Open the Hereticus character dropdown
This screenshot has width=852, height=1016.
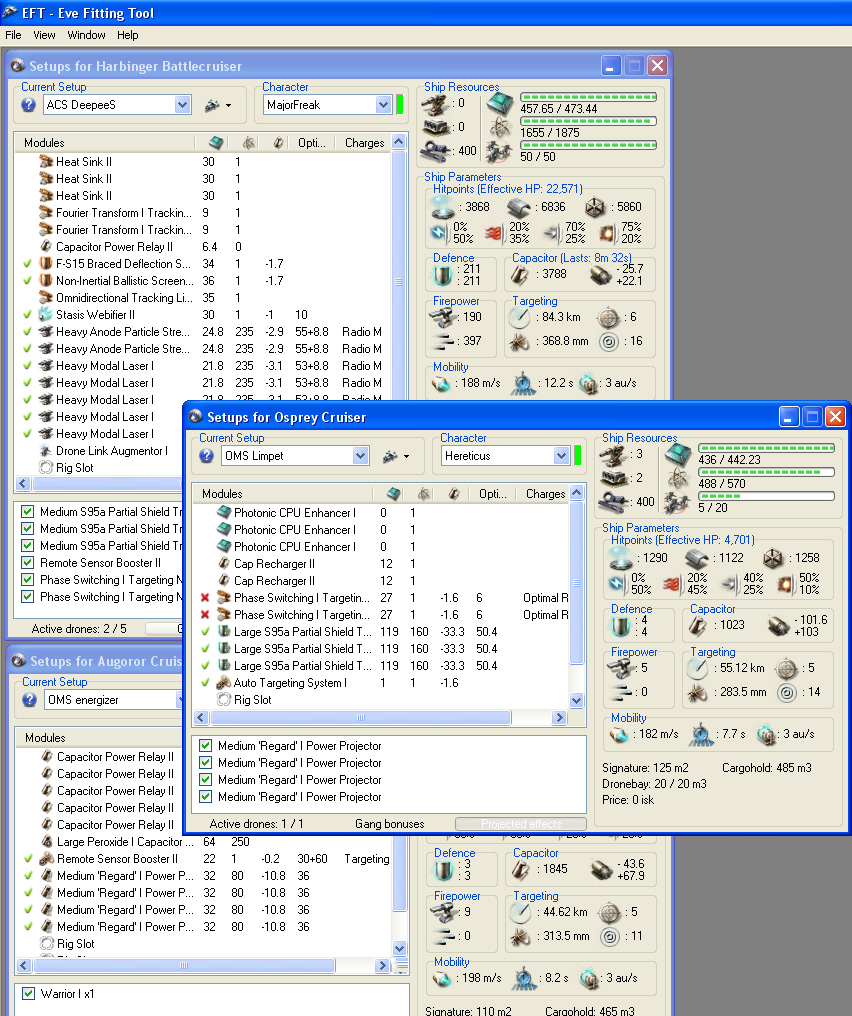tap(561, 456)
